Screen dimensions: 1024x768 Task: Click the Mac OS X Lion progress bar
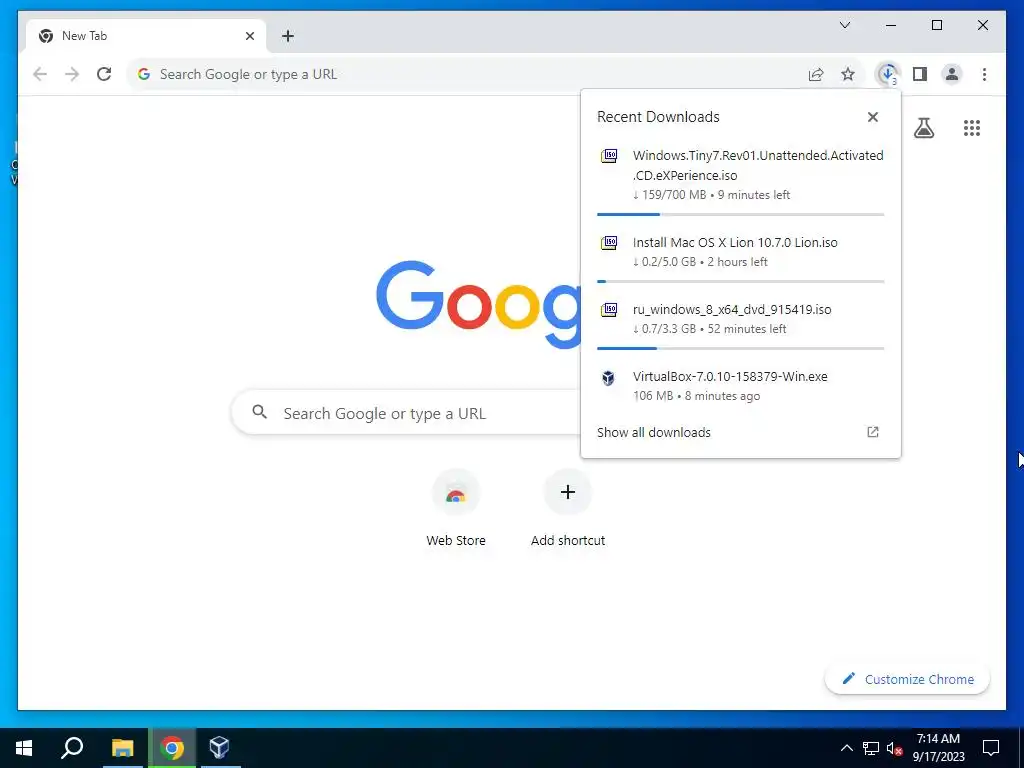coord(741,281)
